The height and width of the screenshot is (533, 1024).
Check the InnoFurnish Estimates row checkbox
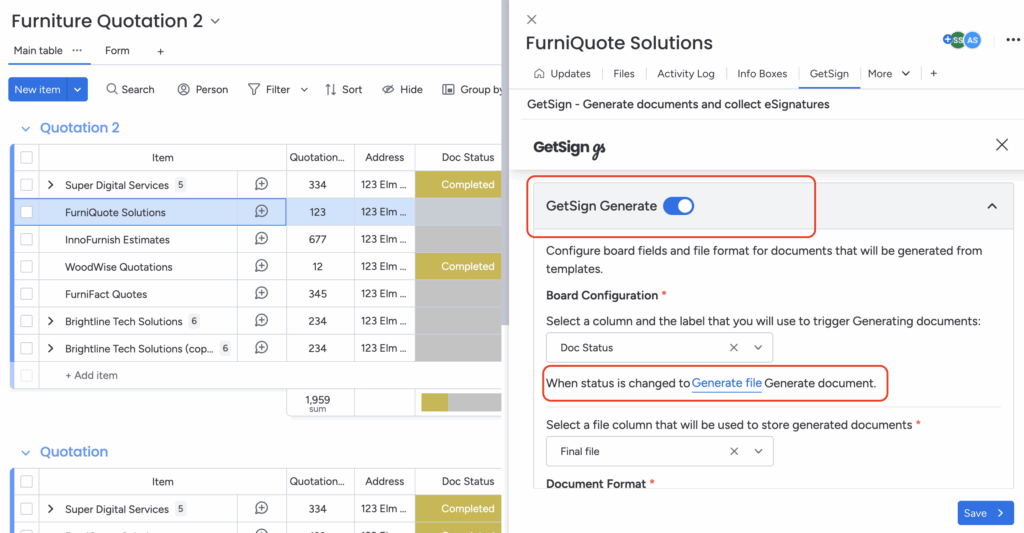[26, 240]
